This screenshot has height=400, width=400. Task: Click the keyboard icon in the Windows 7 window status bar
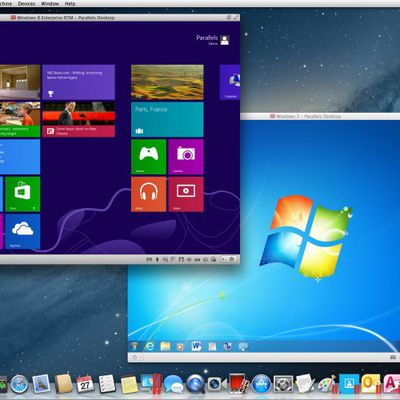393,357
